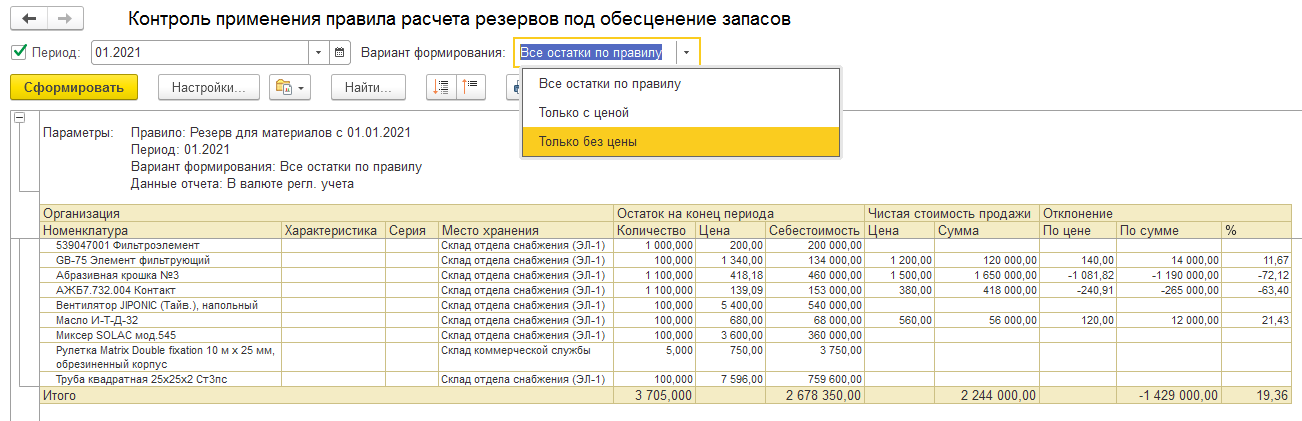Choose 'Только с ценой' option
The image size is (1302, 421).
tap(583, 113)
